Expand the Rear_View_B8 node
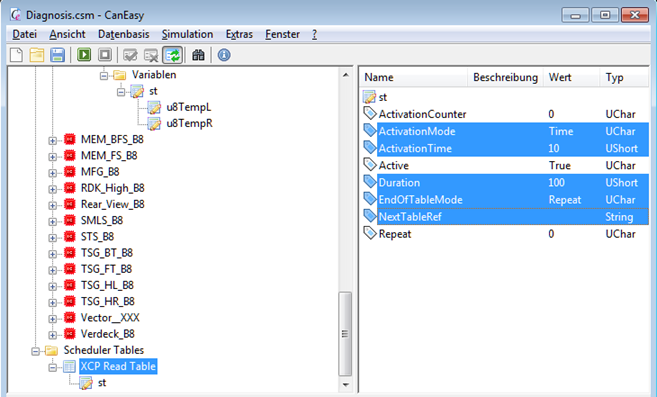The width and height of the screenshot is (657, 397). (x=52, y=205)
